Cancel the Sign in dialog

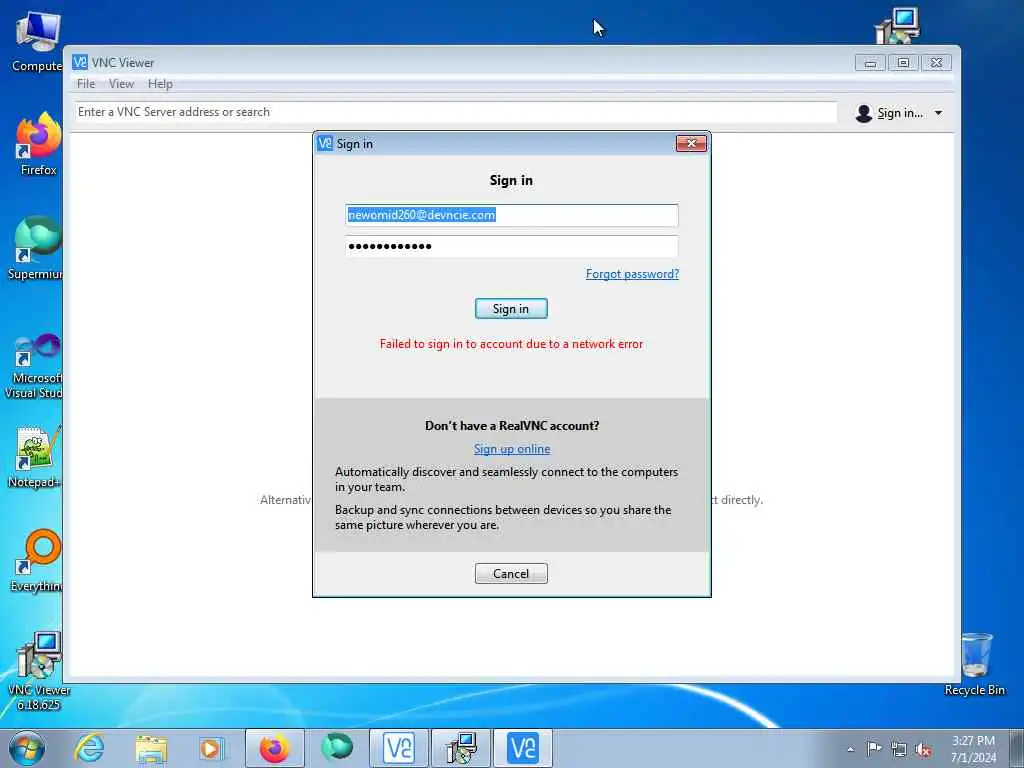click(511, 573)
